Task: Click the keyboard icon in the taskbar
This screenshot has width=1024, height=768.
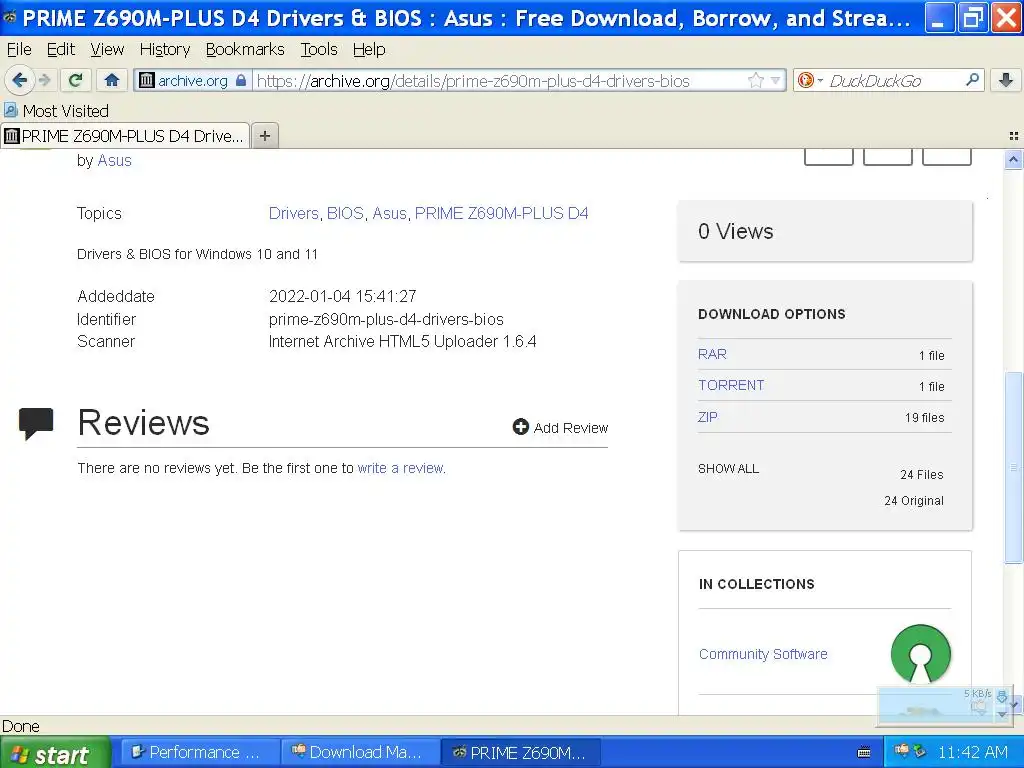Action: coord(864,752)
